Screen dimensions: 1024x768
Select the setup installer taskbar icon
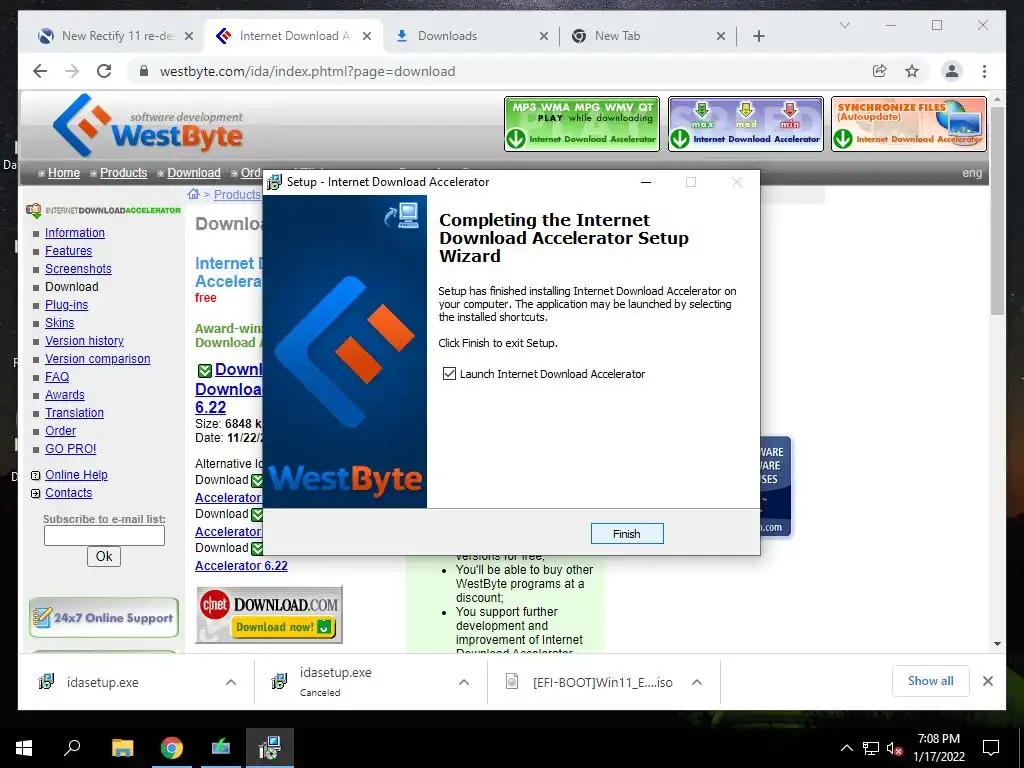270,748
